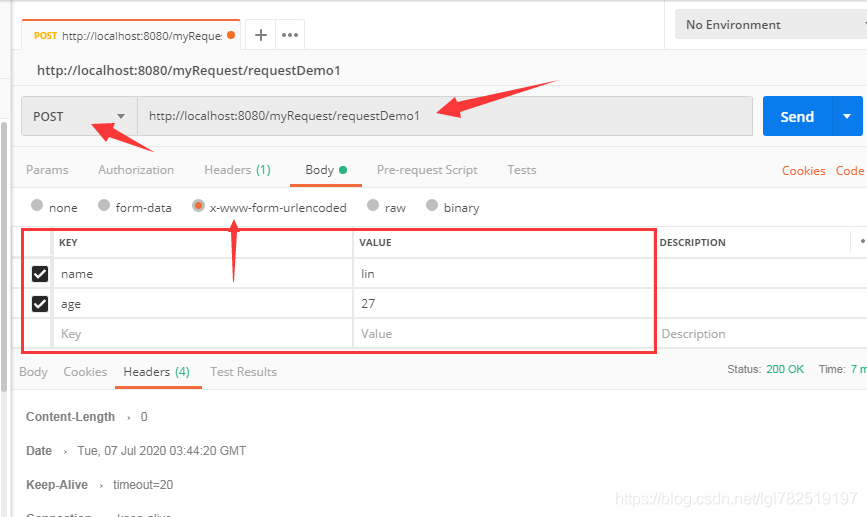
Task: Switch to the response Body tab
Action: coord(33,372)
